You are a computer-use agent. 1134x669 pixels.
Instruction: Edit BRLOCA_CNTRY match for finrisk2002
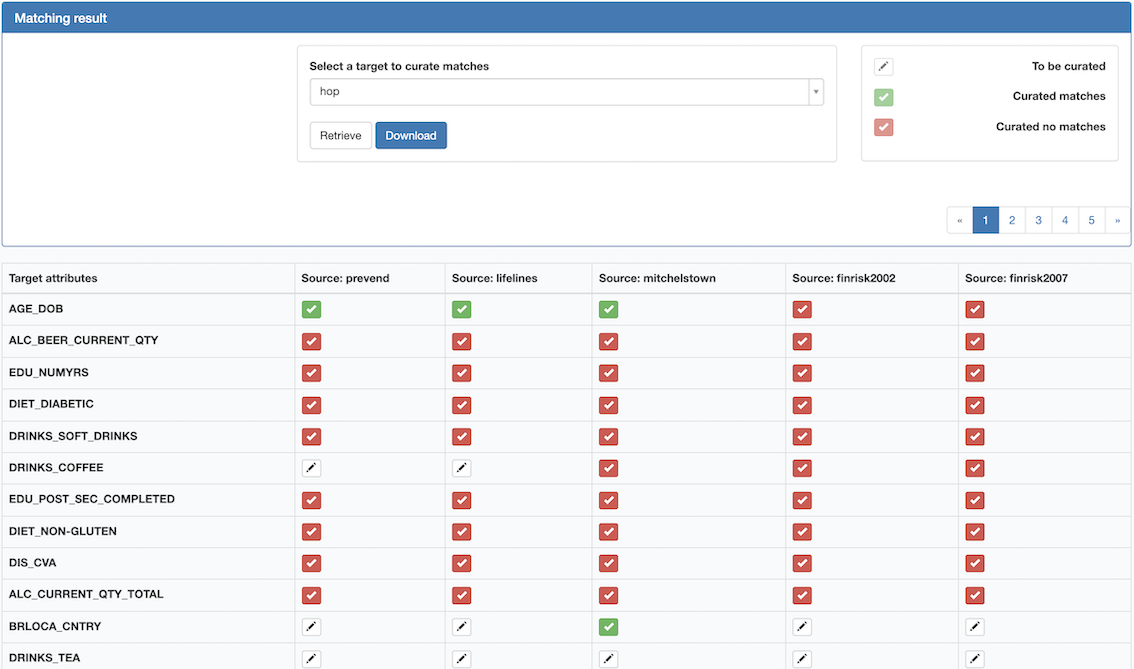(802, 627)
